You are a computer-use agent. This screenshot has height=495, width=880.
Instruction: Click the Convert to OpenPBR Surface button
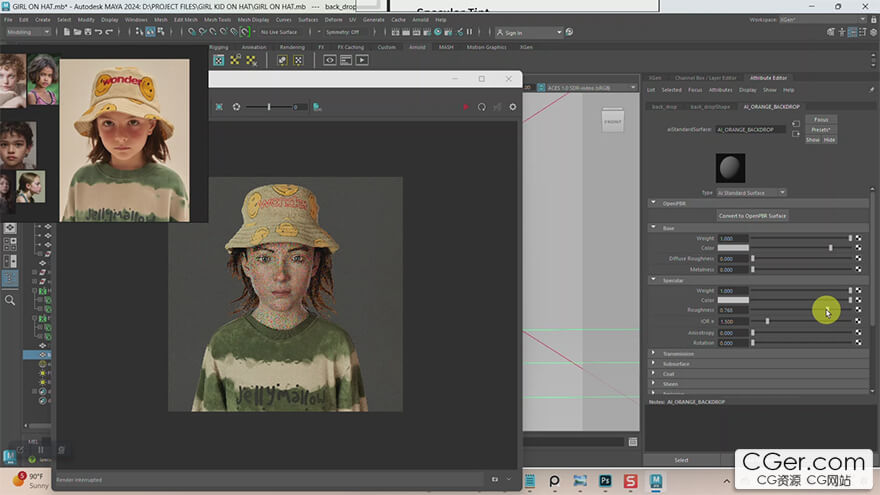[x=753, y=215]
